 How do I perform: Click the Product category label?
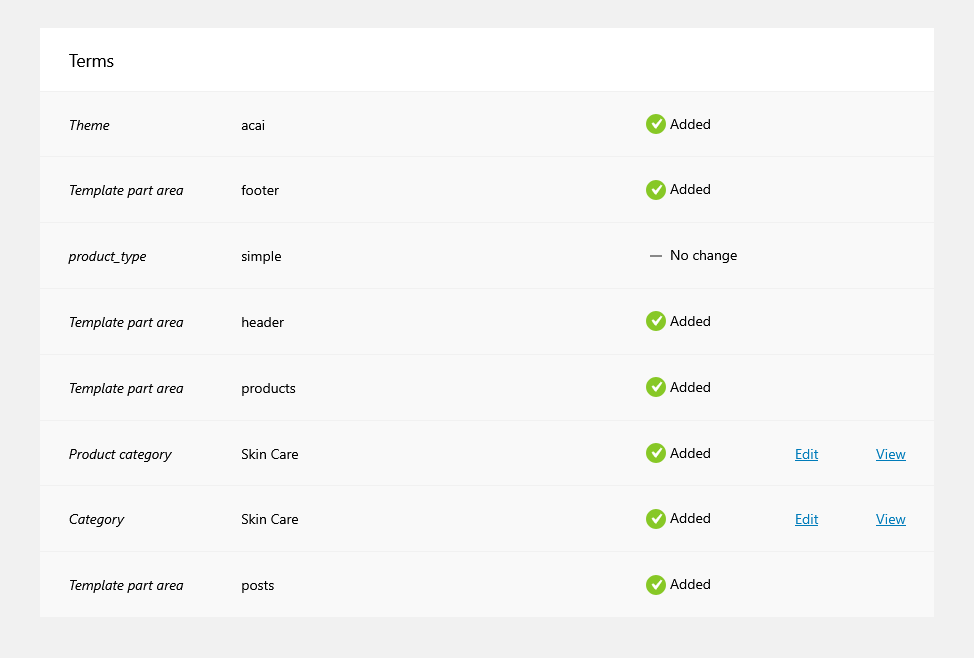[120, 454]
